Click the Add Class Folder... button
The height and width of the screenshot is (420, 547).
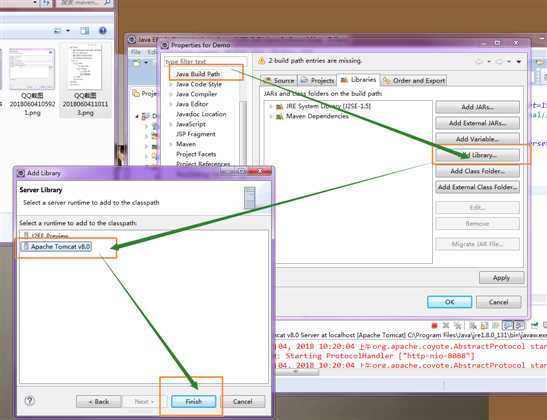(477, 171)
